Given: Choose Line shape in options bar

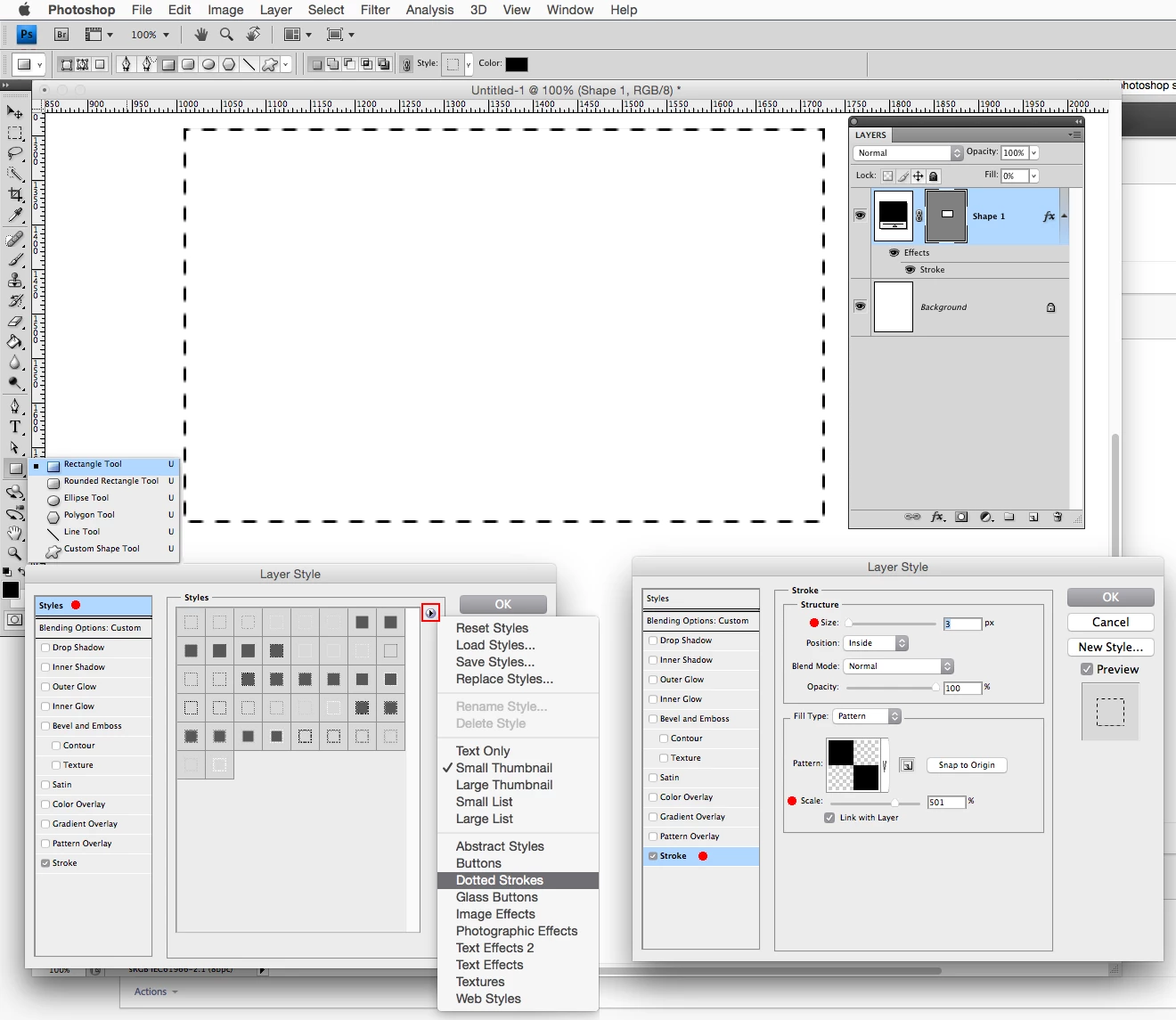Looking at the screenshot, I should click(249, 64).
